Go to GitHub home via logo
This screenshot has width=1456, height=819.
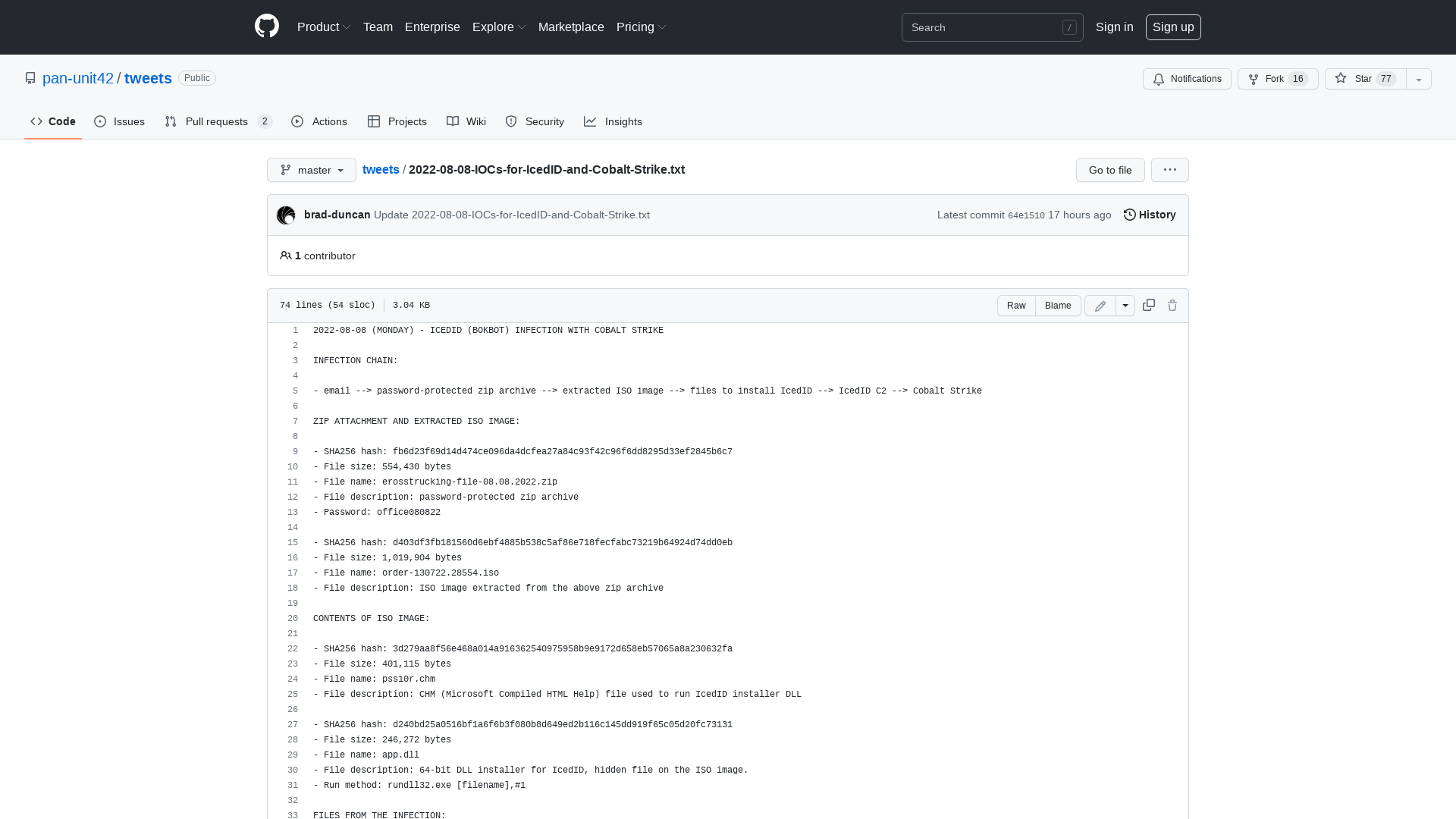point(267,27)
